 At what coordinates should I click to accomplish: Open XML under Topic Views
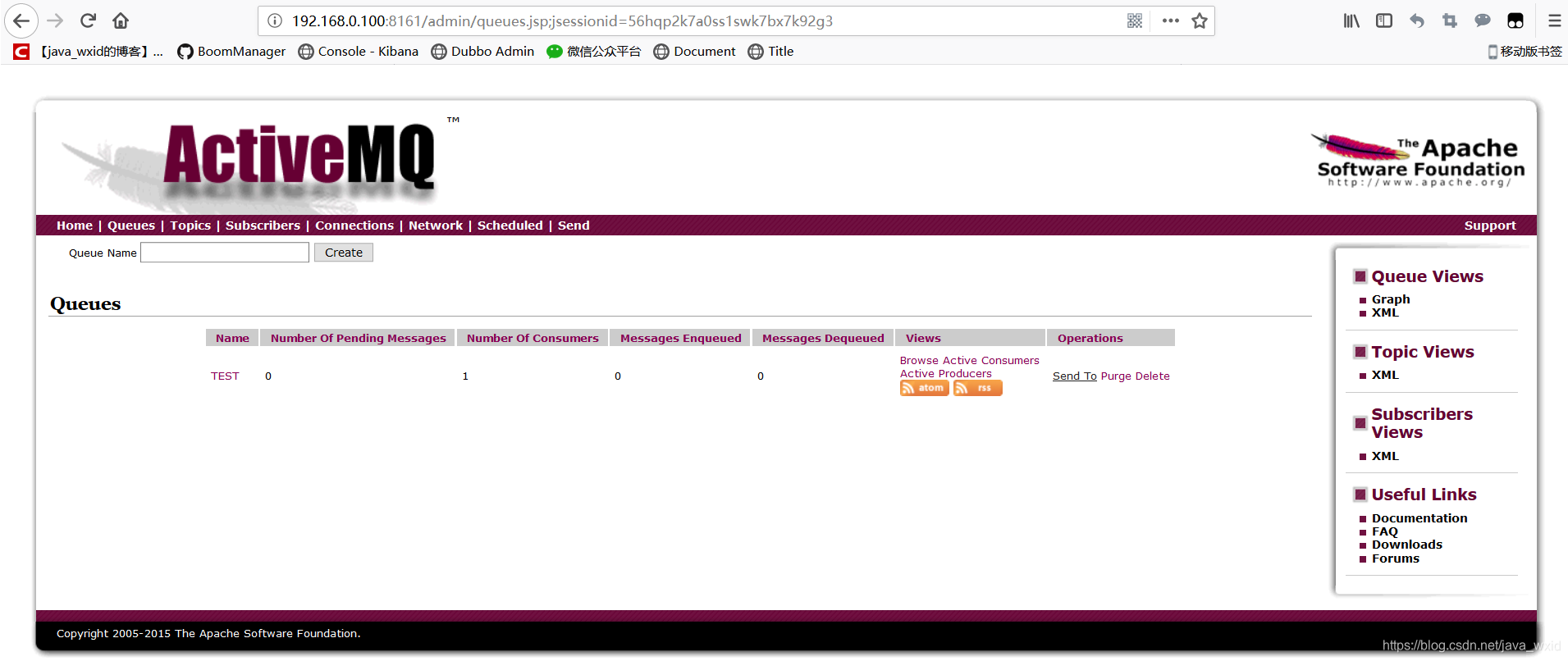click(1385, 375)
